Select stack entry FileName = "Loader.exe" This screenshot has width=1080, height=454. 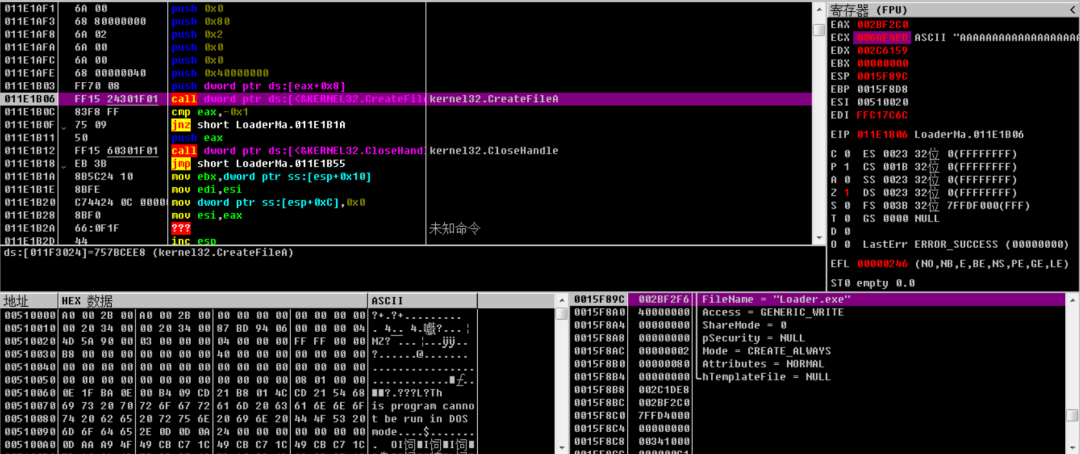(776, 300)
